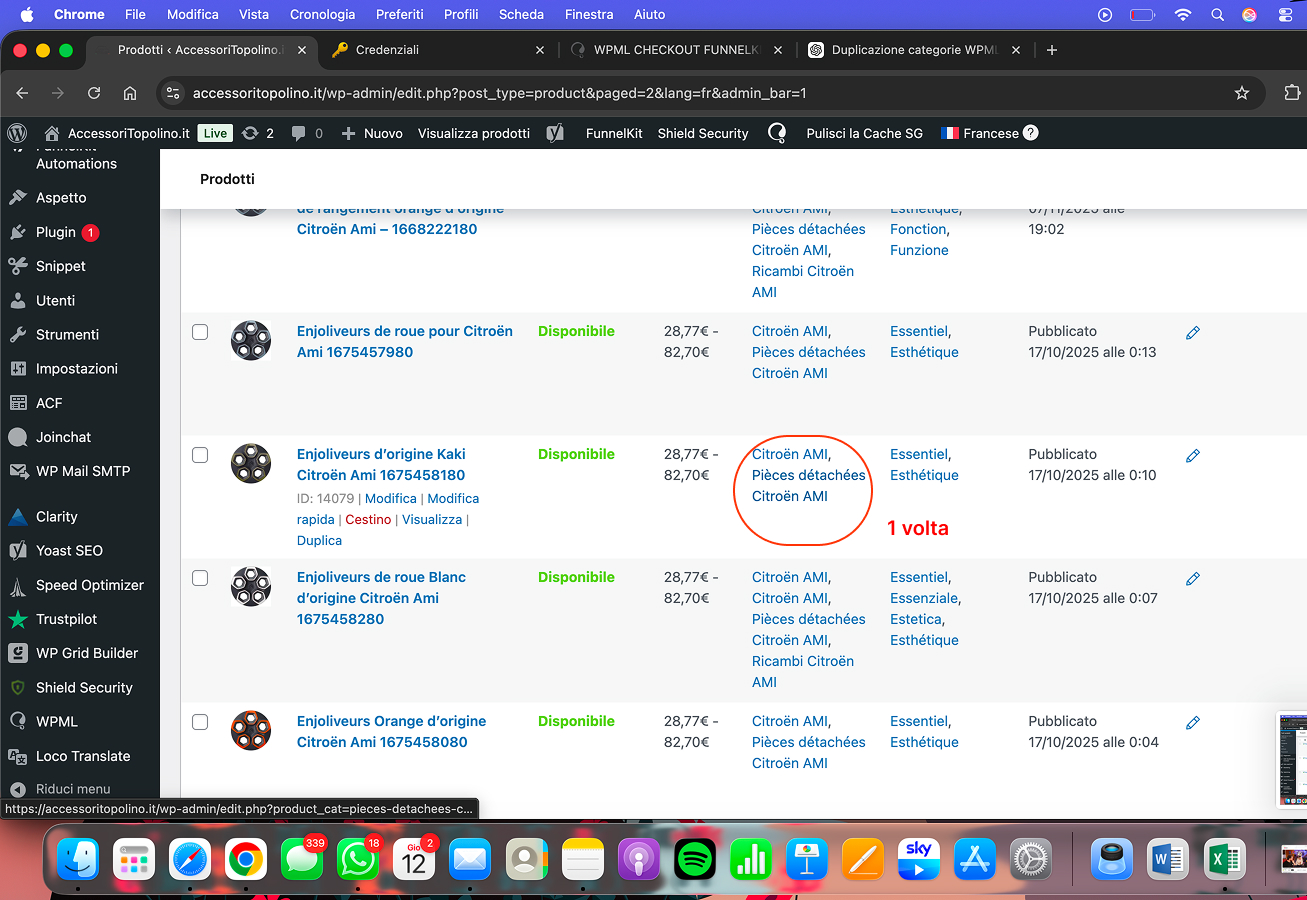Expand the Nuovo menu in admin bar
Image resolution: width=1307 pixels, height=900 pixels.
click(372, 133)
